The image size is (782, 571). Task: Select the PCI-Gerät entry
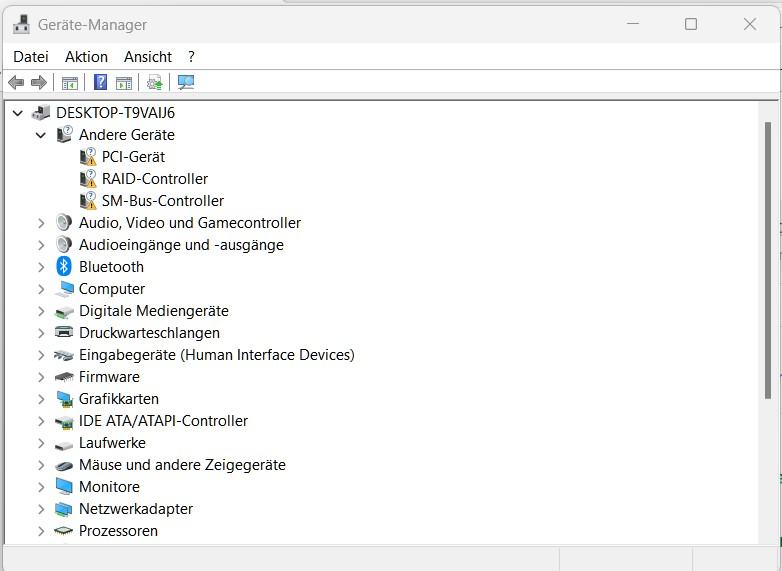click(x=133, y=157)
